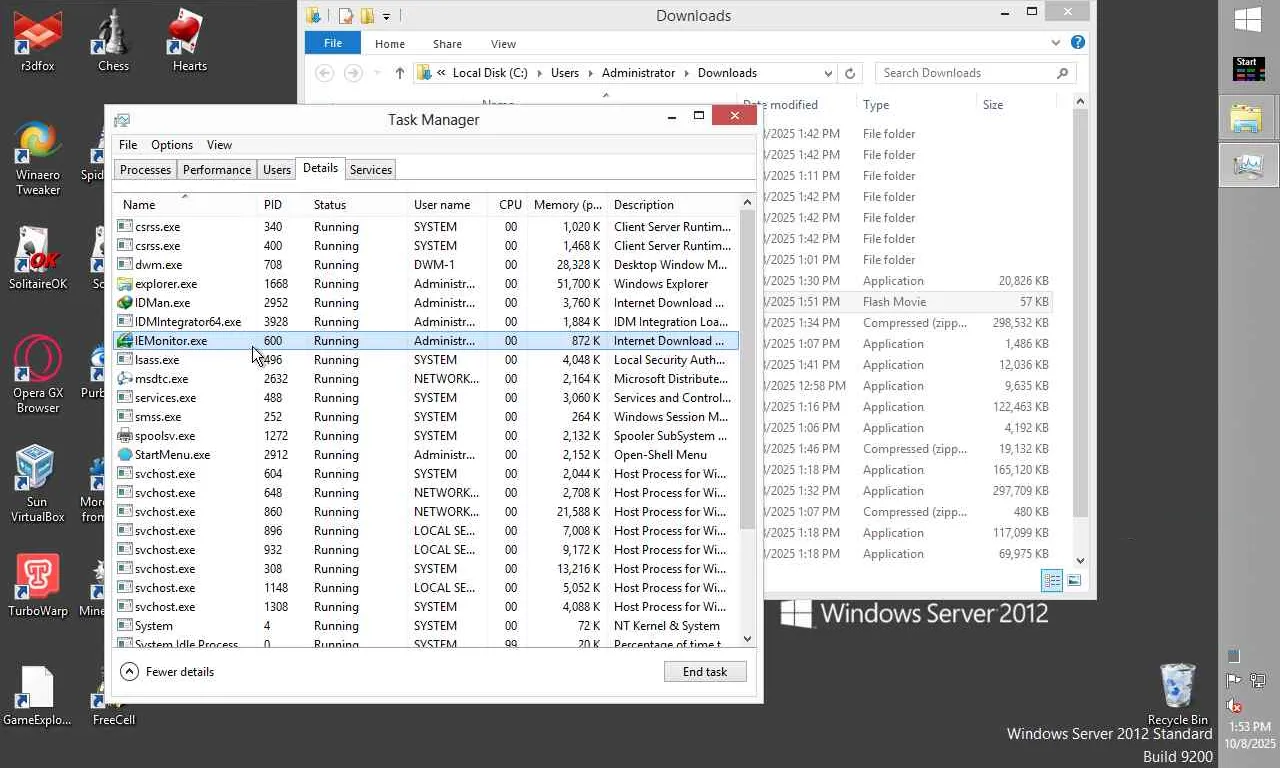Click the Windows logo button on the taskbar
Screen dimensions: 1280x768
click(1247, 20)
